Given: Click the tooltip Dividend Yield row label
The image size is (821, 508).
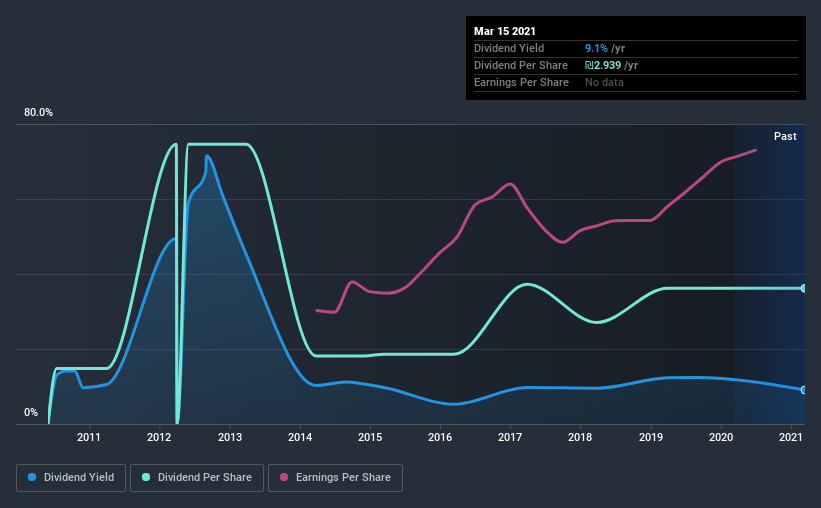Looking at the screenshot, I should pyautogui.click(x=509, y=48).
